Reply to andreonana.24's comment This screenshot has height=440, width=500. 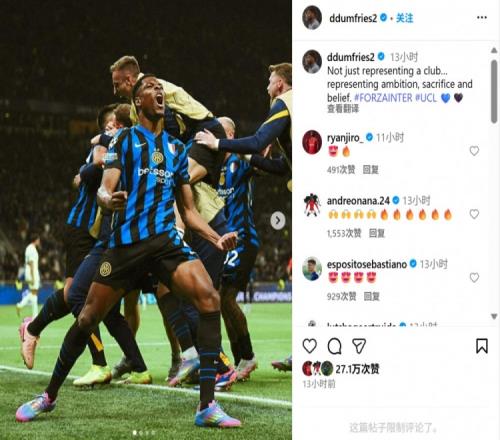pos(377,233)
